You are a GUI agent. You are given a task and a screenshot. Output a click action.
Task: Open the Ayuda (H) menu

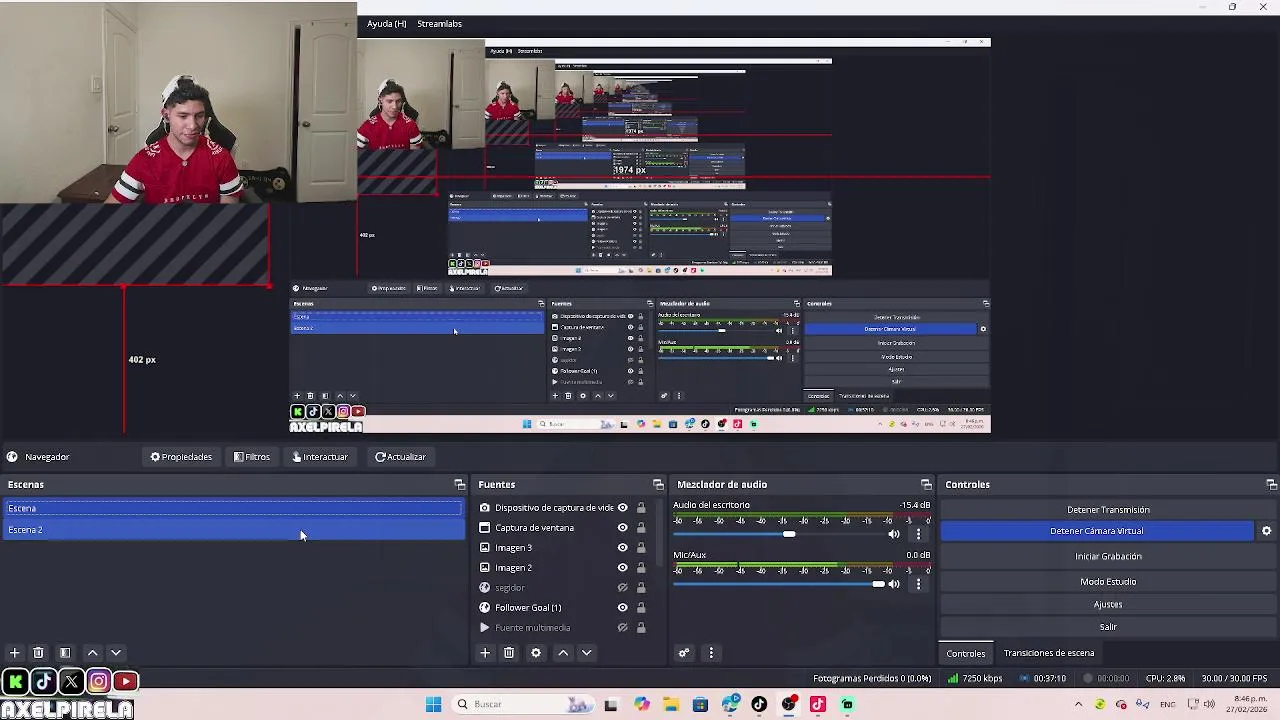[386, 23]
